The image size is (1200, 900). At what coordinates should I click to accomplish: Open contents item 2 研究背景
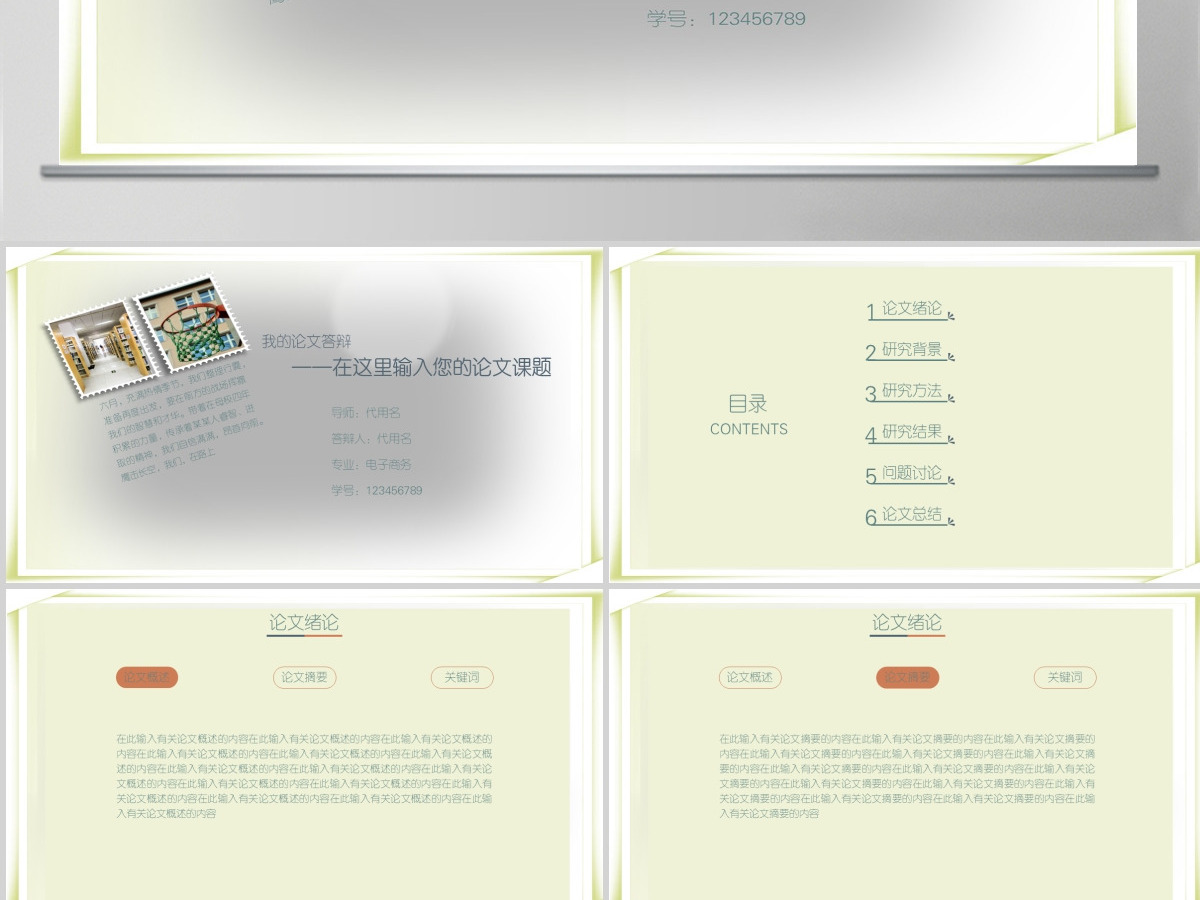click(909, 351)
